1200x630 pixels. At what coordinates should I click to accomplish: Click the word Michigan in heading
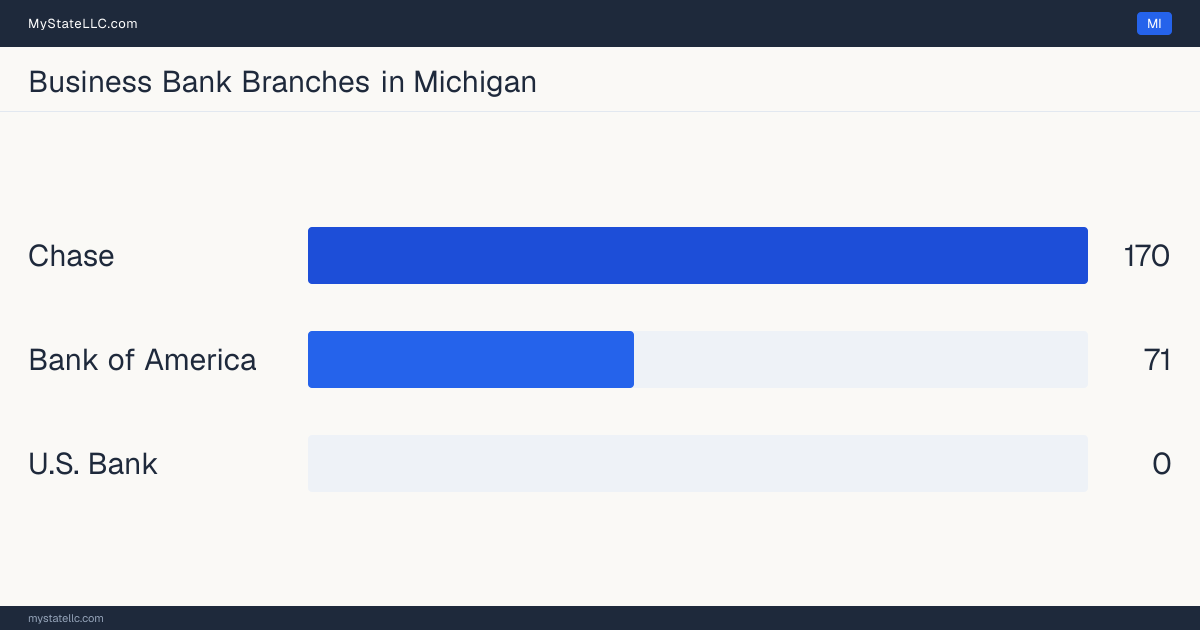coord(475,82)
